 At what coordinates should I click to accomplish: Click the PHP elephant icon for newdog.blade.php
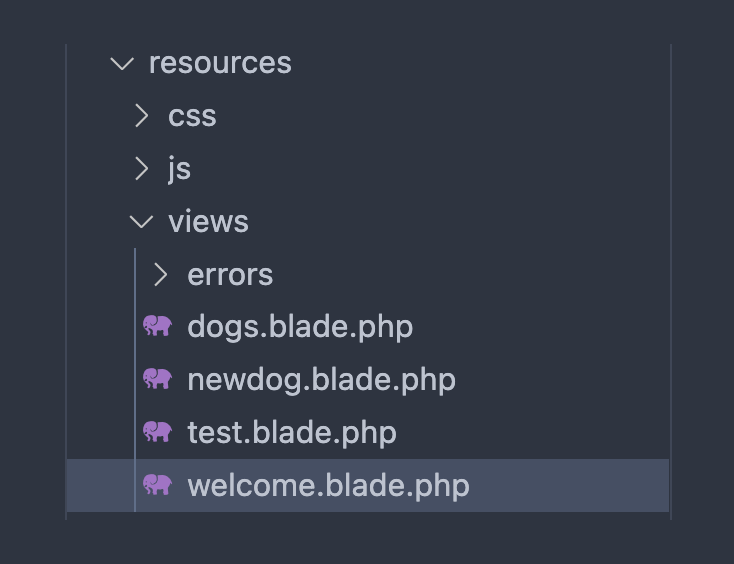(157, 379)
